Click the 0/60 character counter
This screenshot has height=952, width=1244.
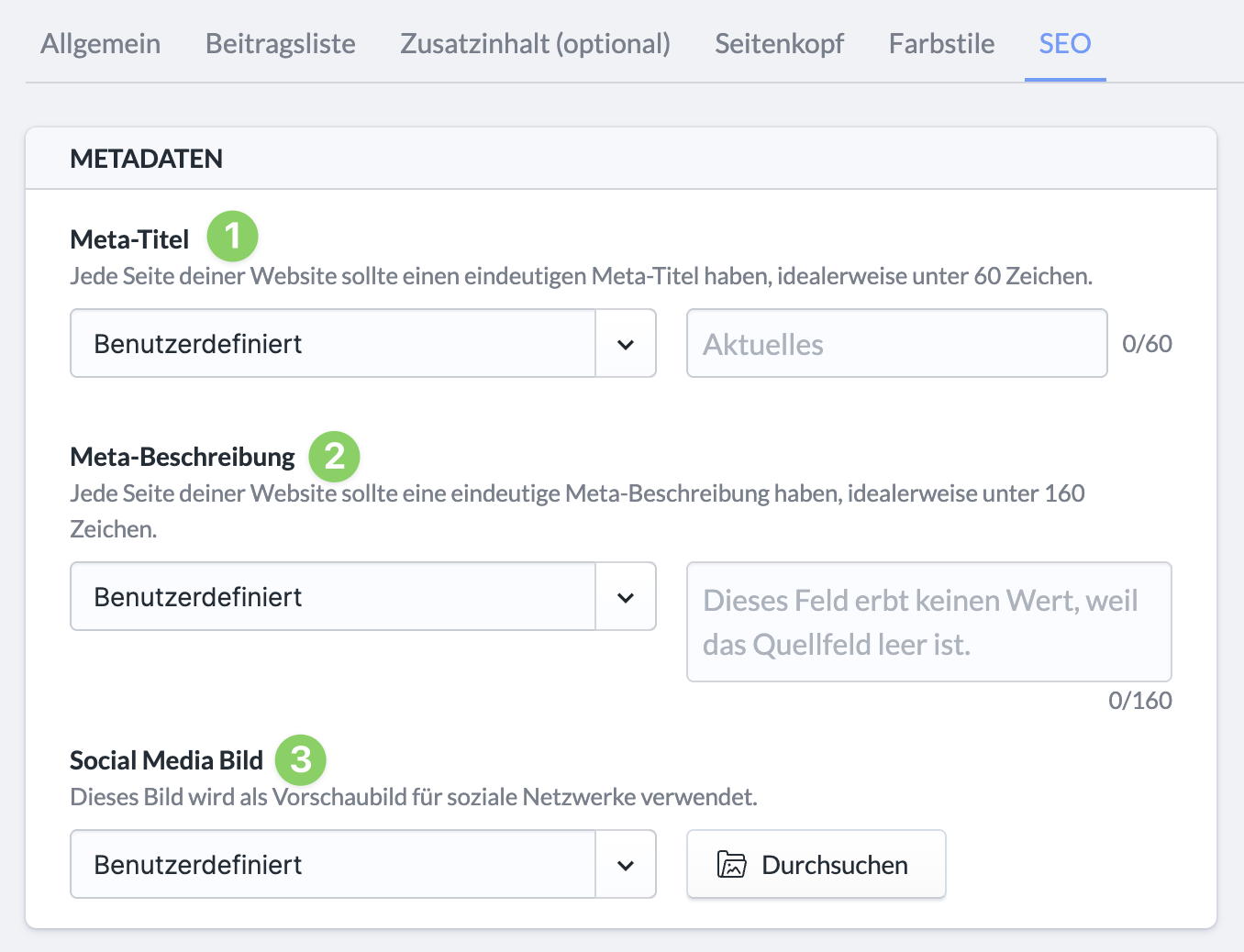[1147, 343]
